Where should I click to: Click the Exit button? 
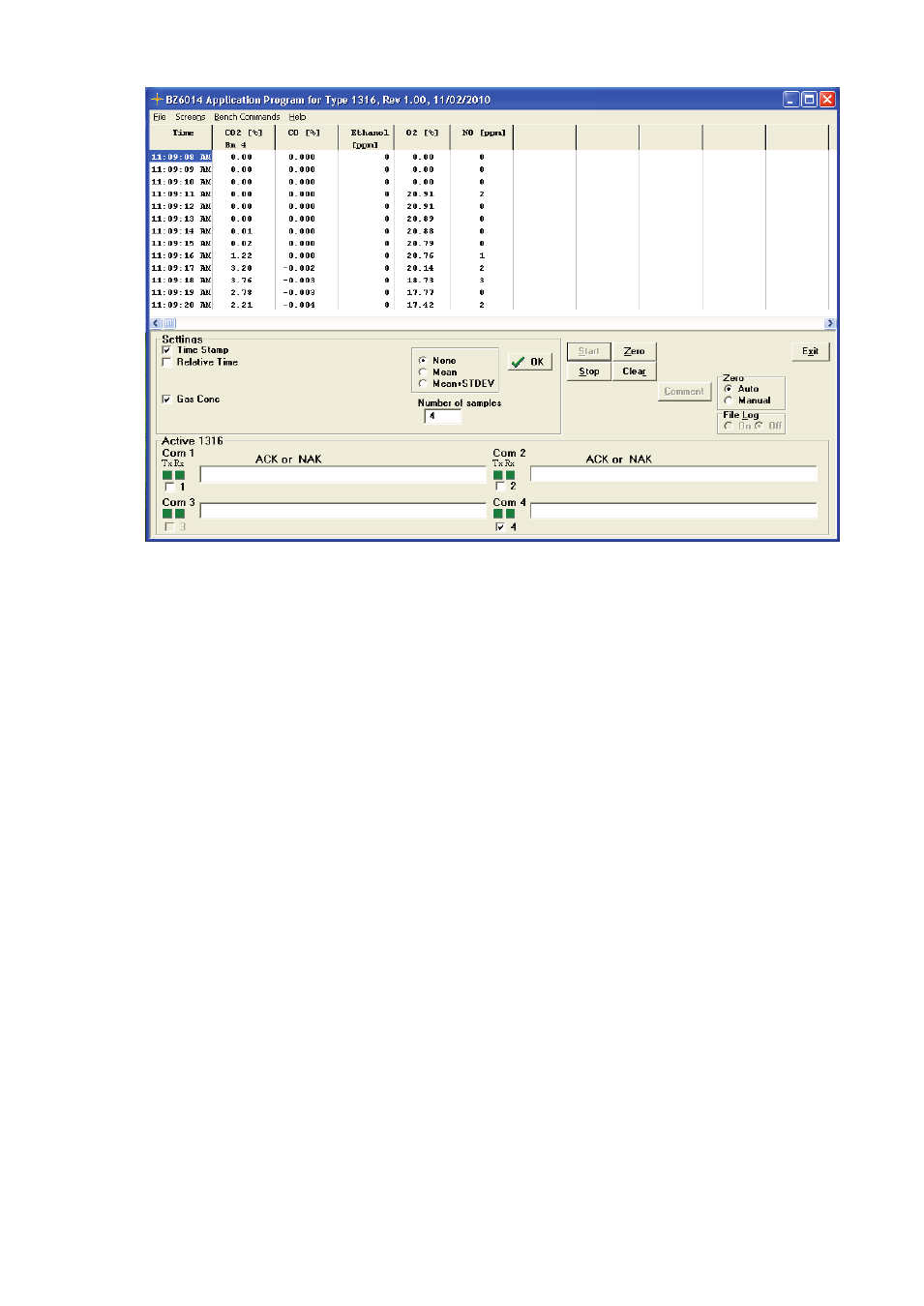[x=811, y=351]
